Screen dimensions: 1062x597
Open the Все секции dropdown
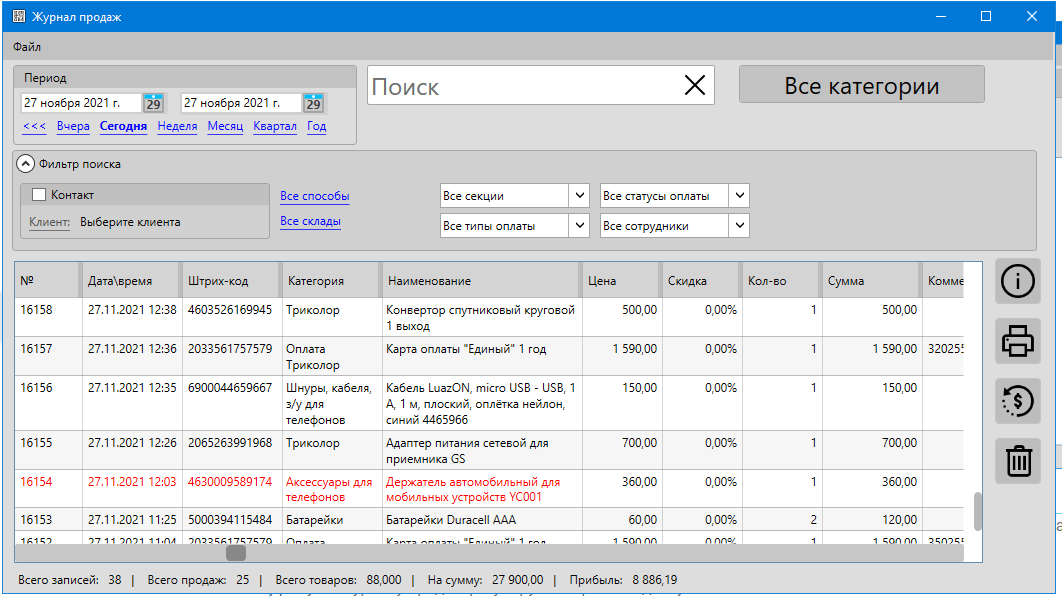pyautogui.click(x=578, y=196)
